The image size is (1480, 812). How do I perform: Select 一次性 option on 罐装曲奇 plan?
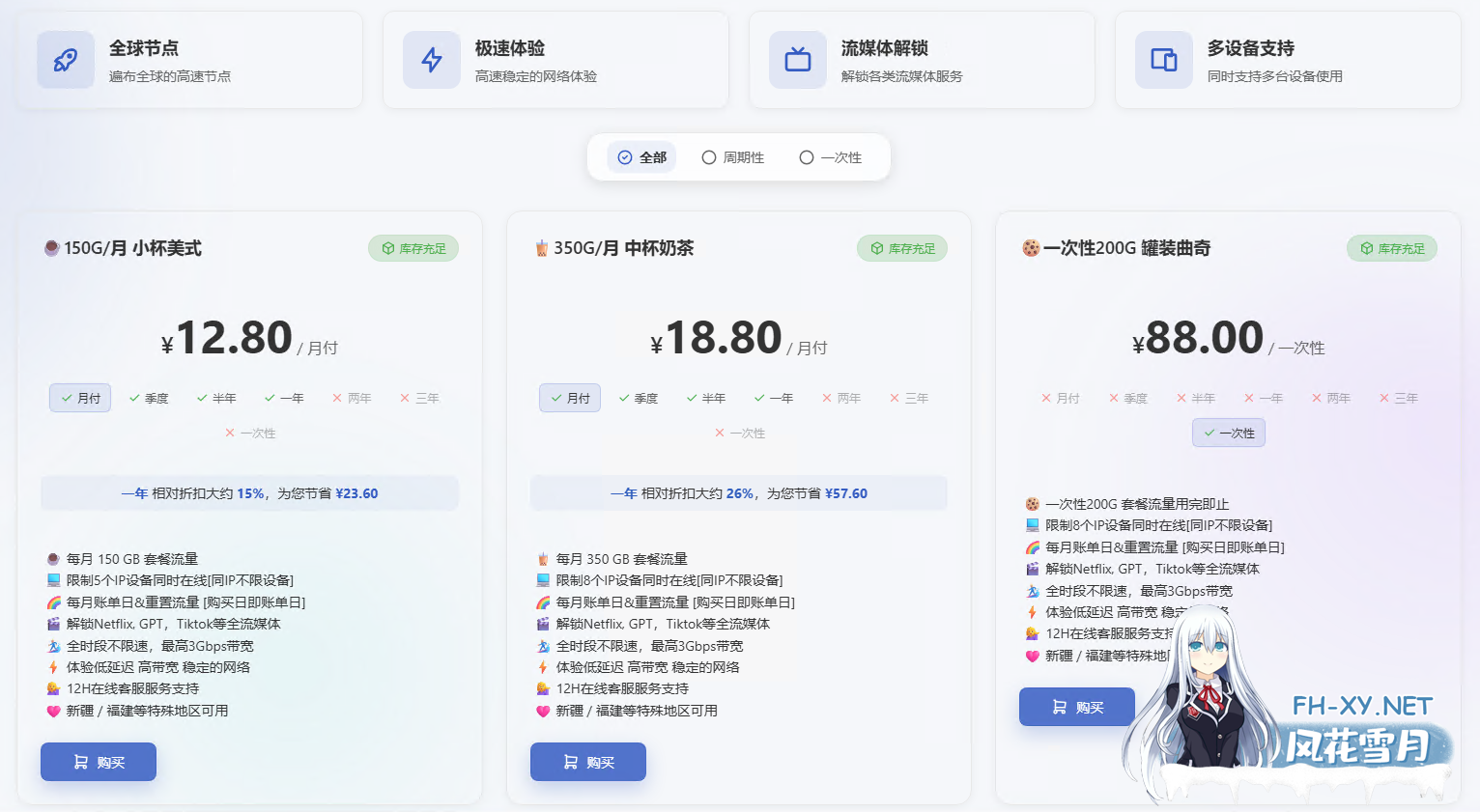(1229, 433)
